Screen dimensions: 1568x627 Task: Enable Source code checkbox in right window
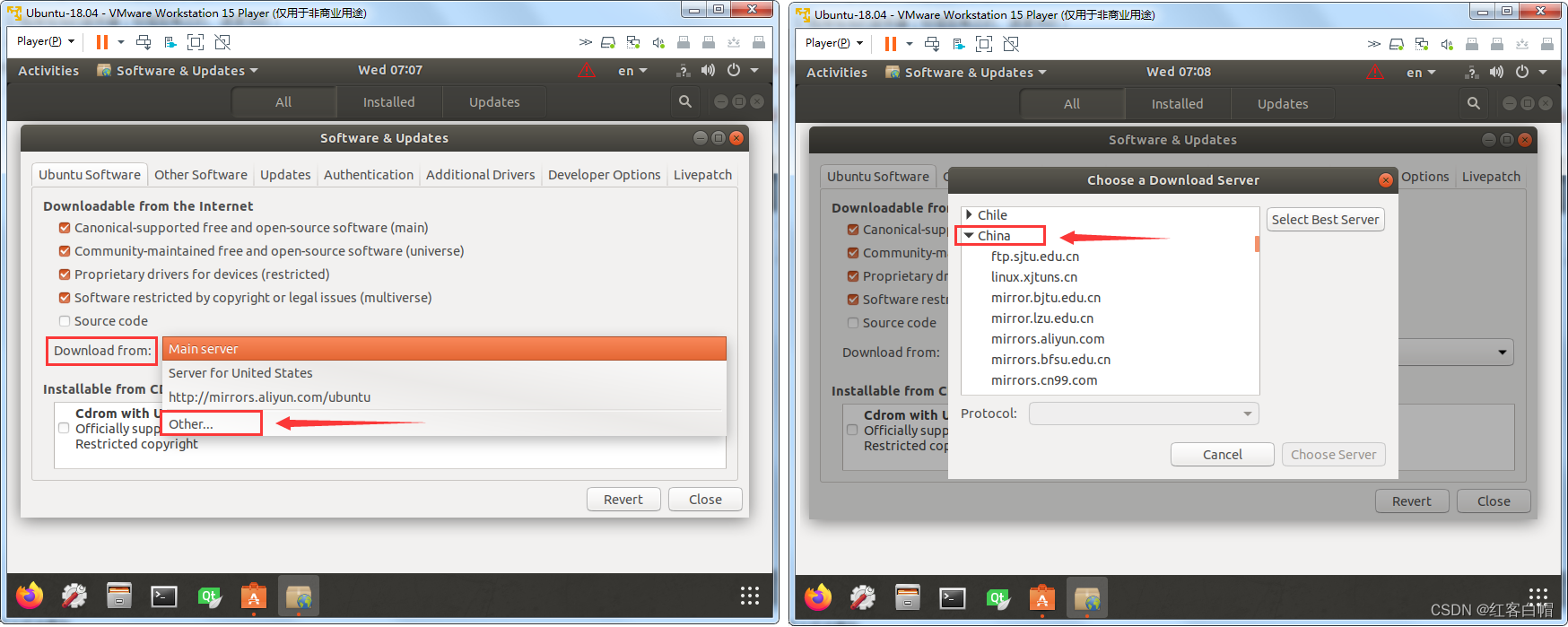pyautogui.click(x=853, y=323)
